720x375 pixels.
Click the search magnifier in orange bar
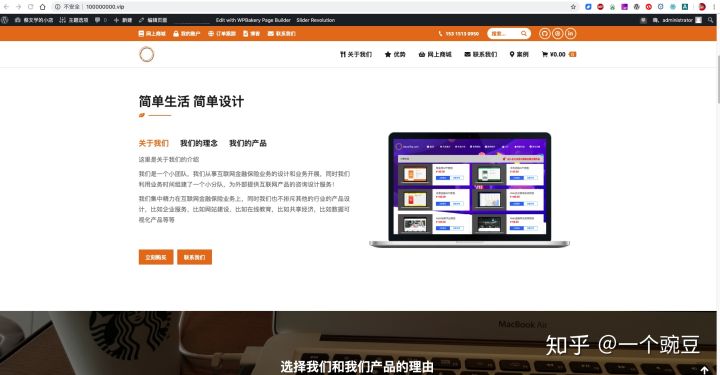click(524, 34)
